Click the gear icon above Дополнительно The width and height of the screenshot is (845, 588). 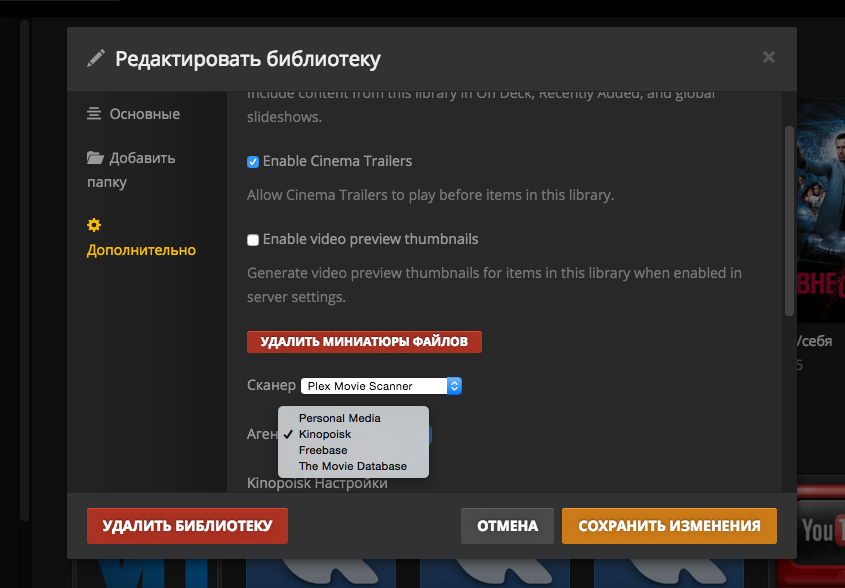coord(94,225)
